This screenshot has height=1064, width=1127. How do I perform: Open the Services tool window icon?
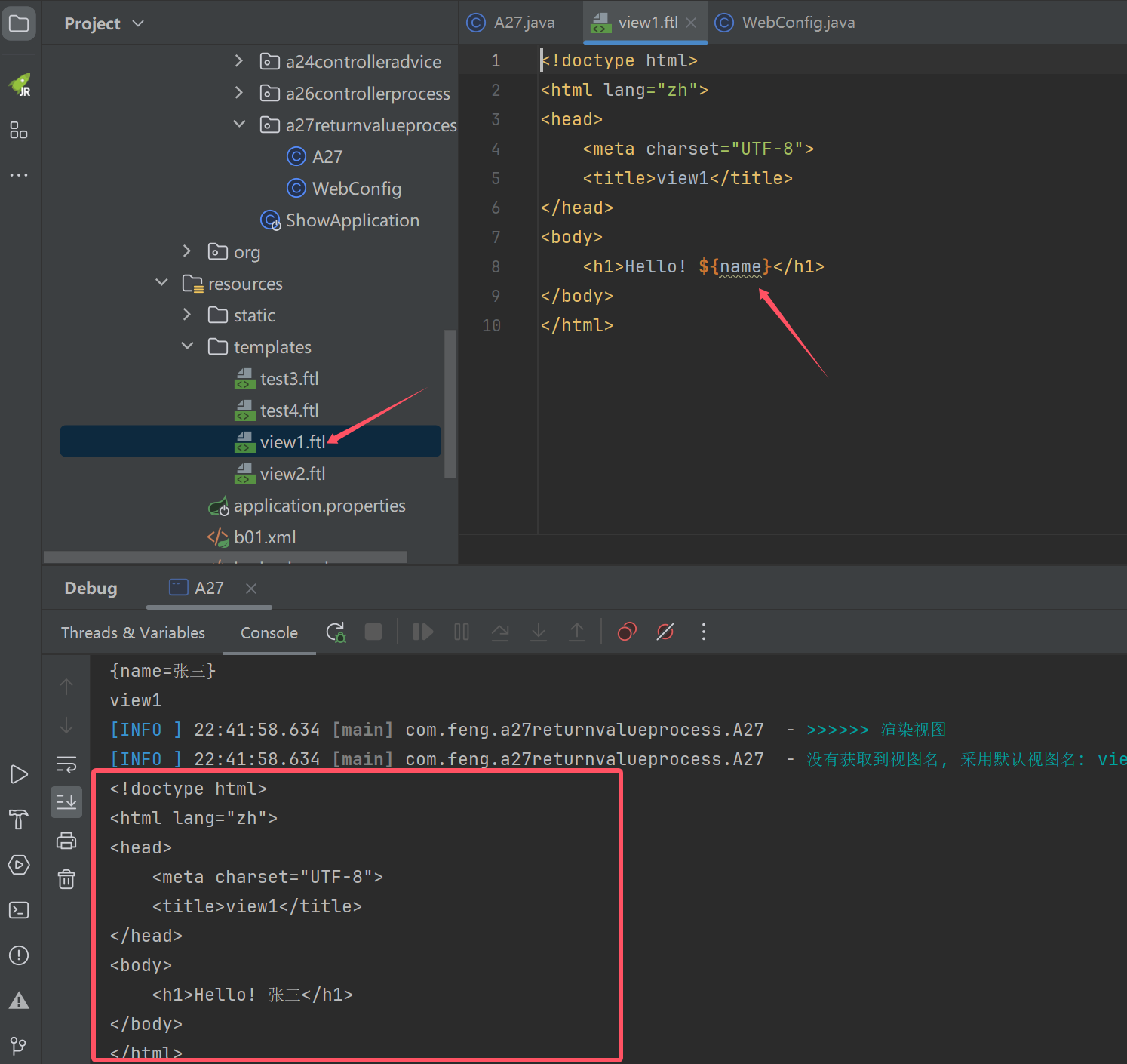tap(19, 865)
